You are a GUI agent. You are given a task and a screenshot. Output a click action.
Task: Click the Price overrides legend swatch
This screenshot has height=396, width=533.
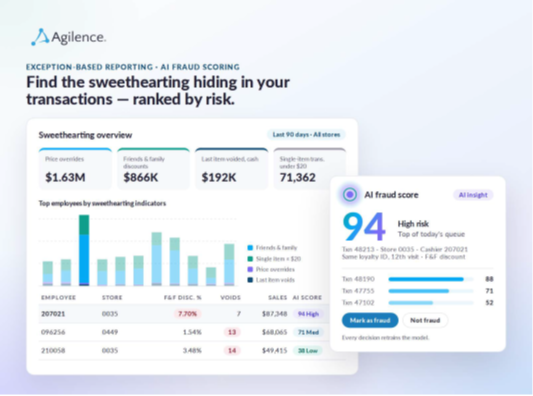point(250,269)
